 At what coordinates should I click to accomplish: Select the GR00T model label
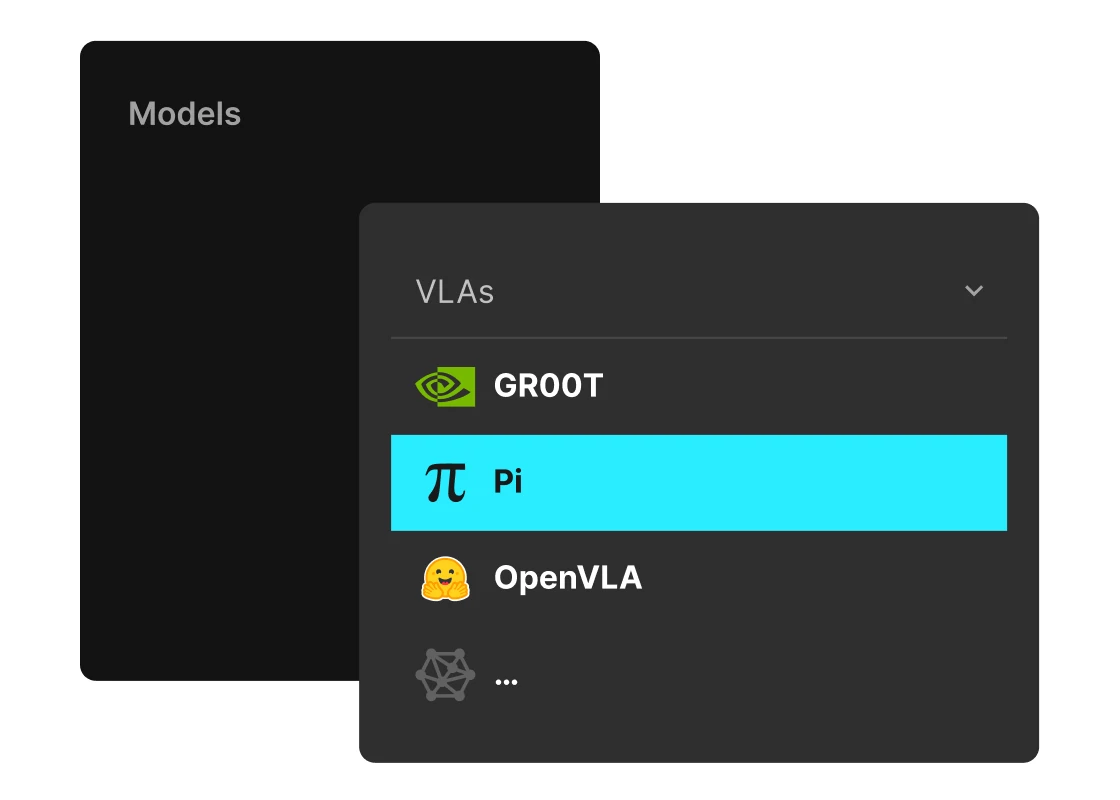click(548, 386)
